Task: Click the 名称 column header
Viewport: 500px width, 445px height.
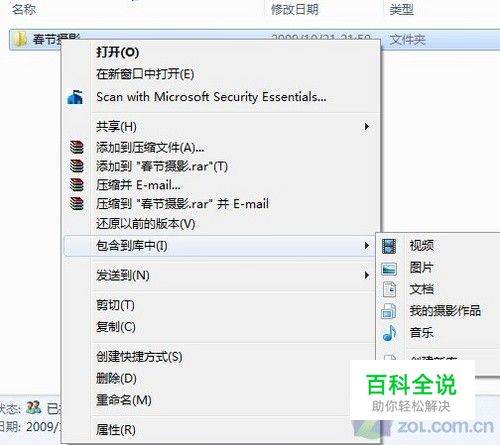Action: pos(24,10)
